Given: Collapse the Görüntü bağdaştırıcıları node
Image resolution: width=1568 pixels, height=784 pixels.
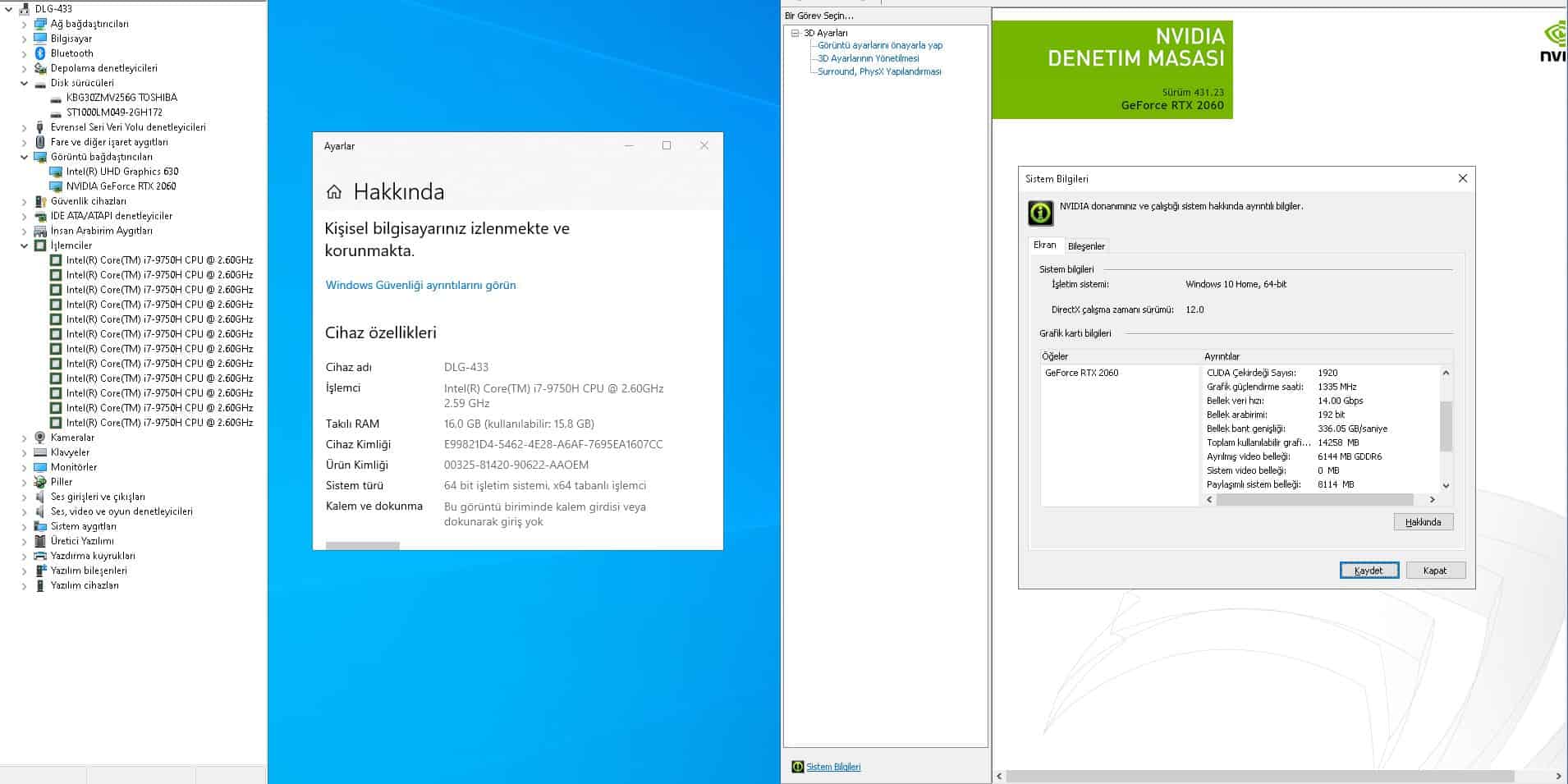Looking at the screenshot, I should coord(25,157).
